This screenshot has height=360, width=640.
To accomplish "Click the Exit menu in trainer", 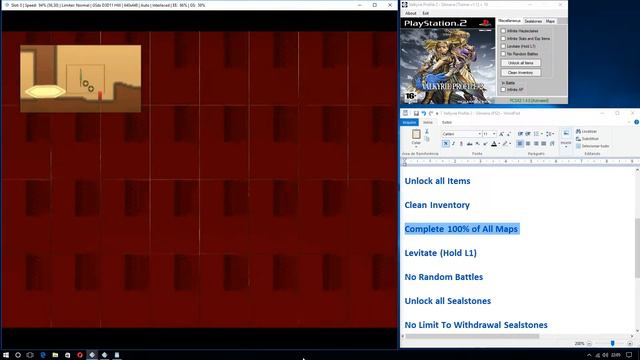I will pyautogui.click(x=425, y=13).
